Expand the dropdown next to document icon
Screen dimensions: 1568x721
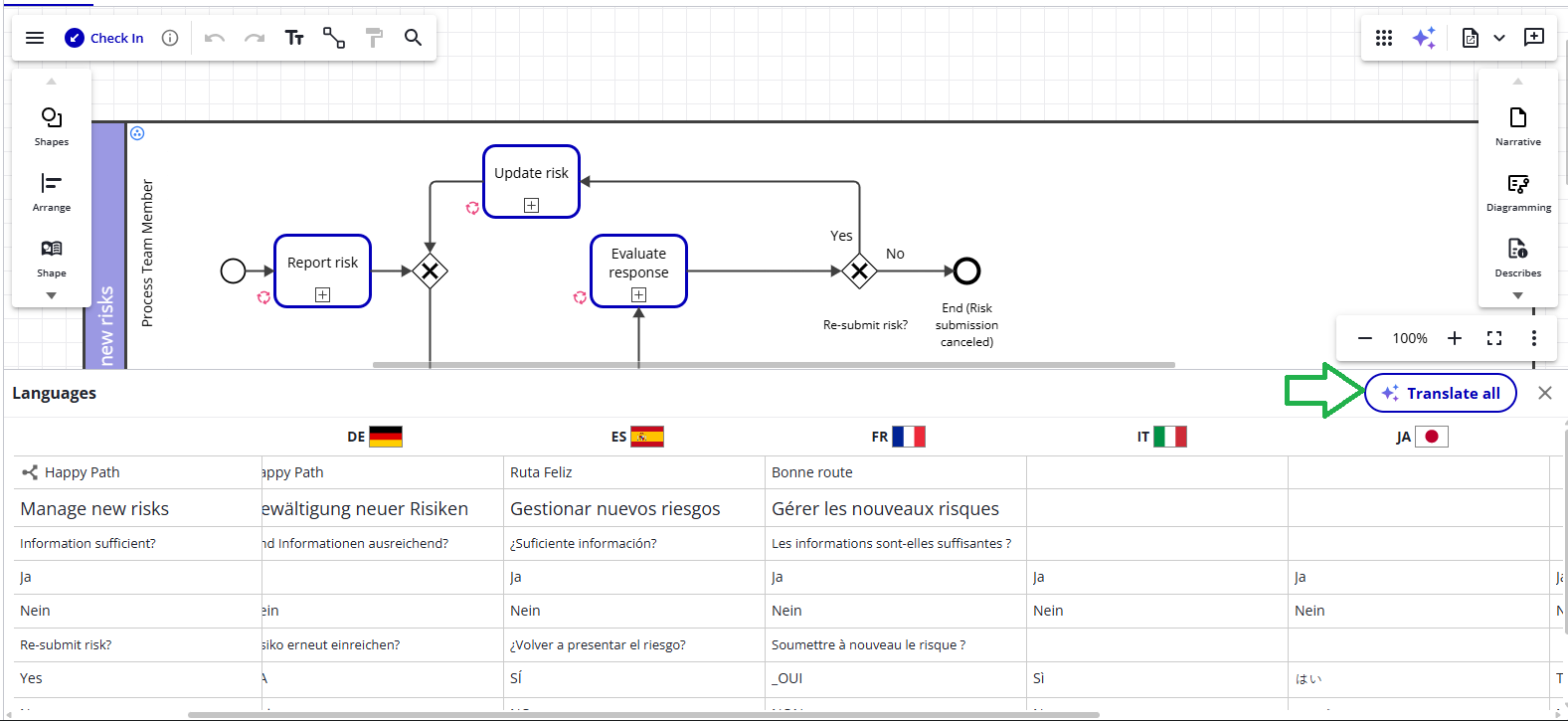[1499, 38]
